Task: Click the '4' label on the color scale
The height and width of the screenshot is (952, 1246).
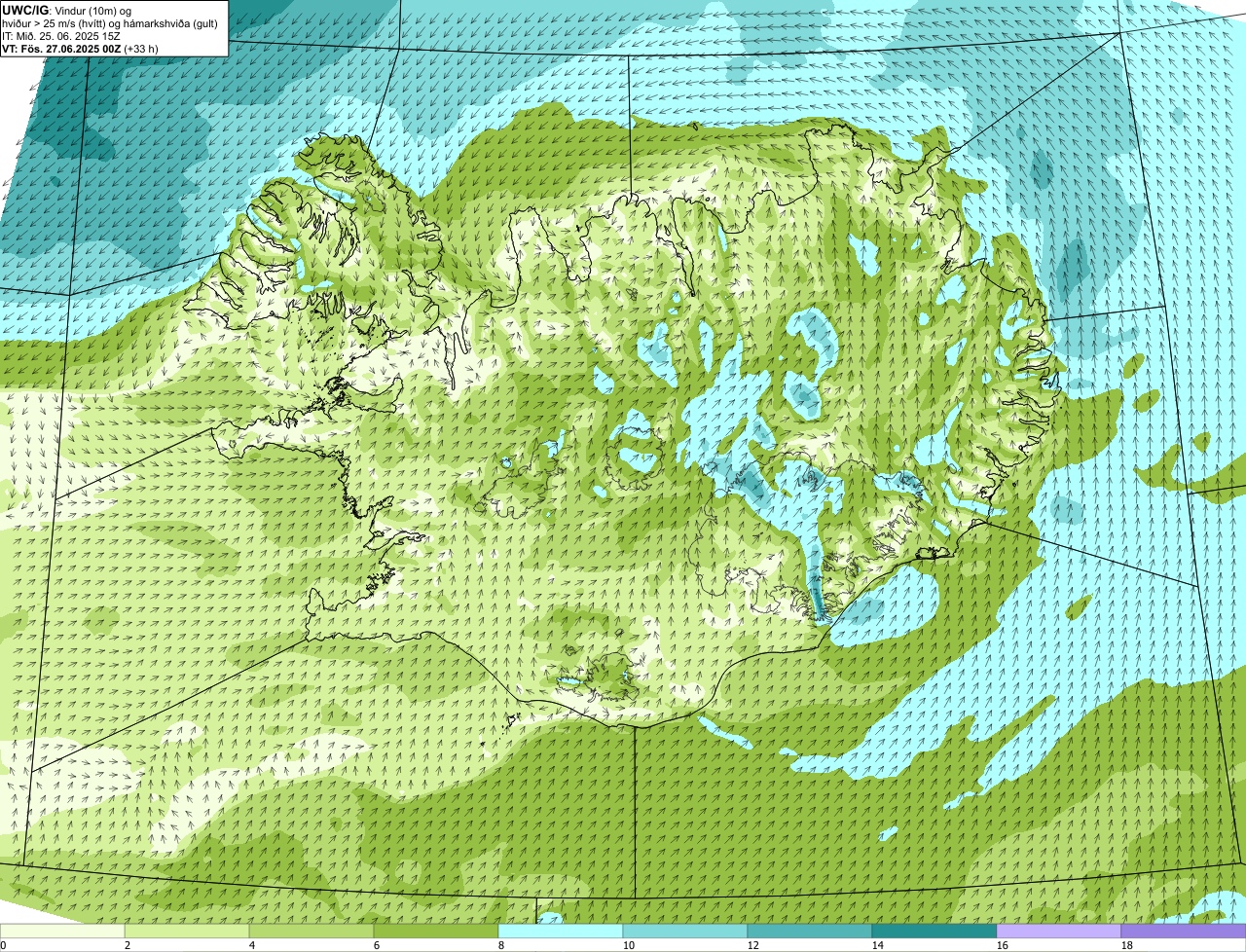Action: tap(252, 945)
